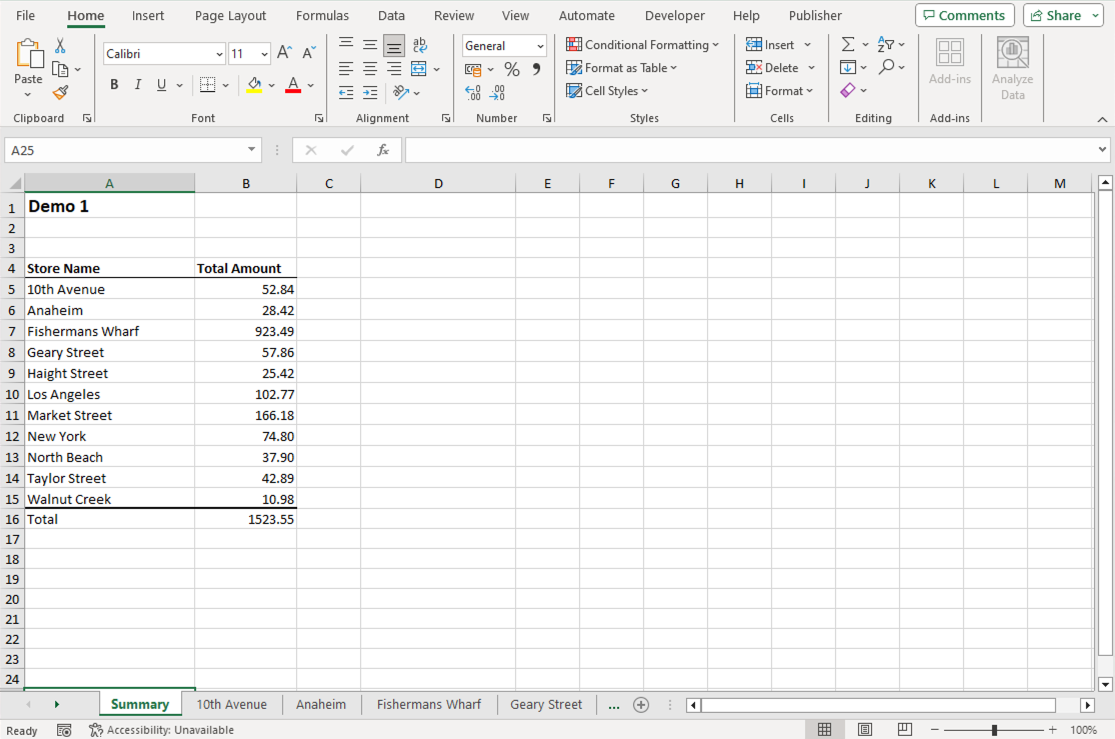Select the Wrap Text icon
Image resolution: width=1115 pixels, height=739 pixels.
click(x=419, y=44)
